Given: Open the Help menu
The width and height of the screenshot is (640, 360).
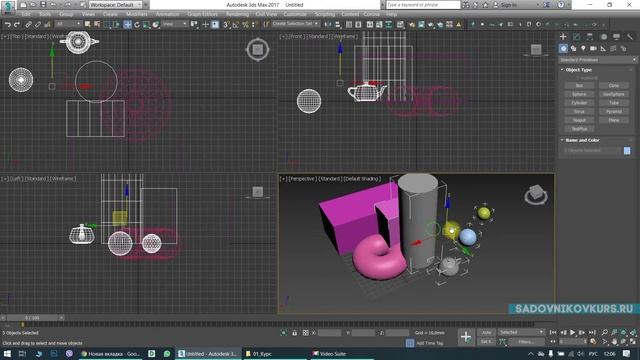Looking at the screenshot, I should point(391,14).
